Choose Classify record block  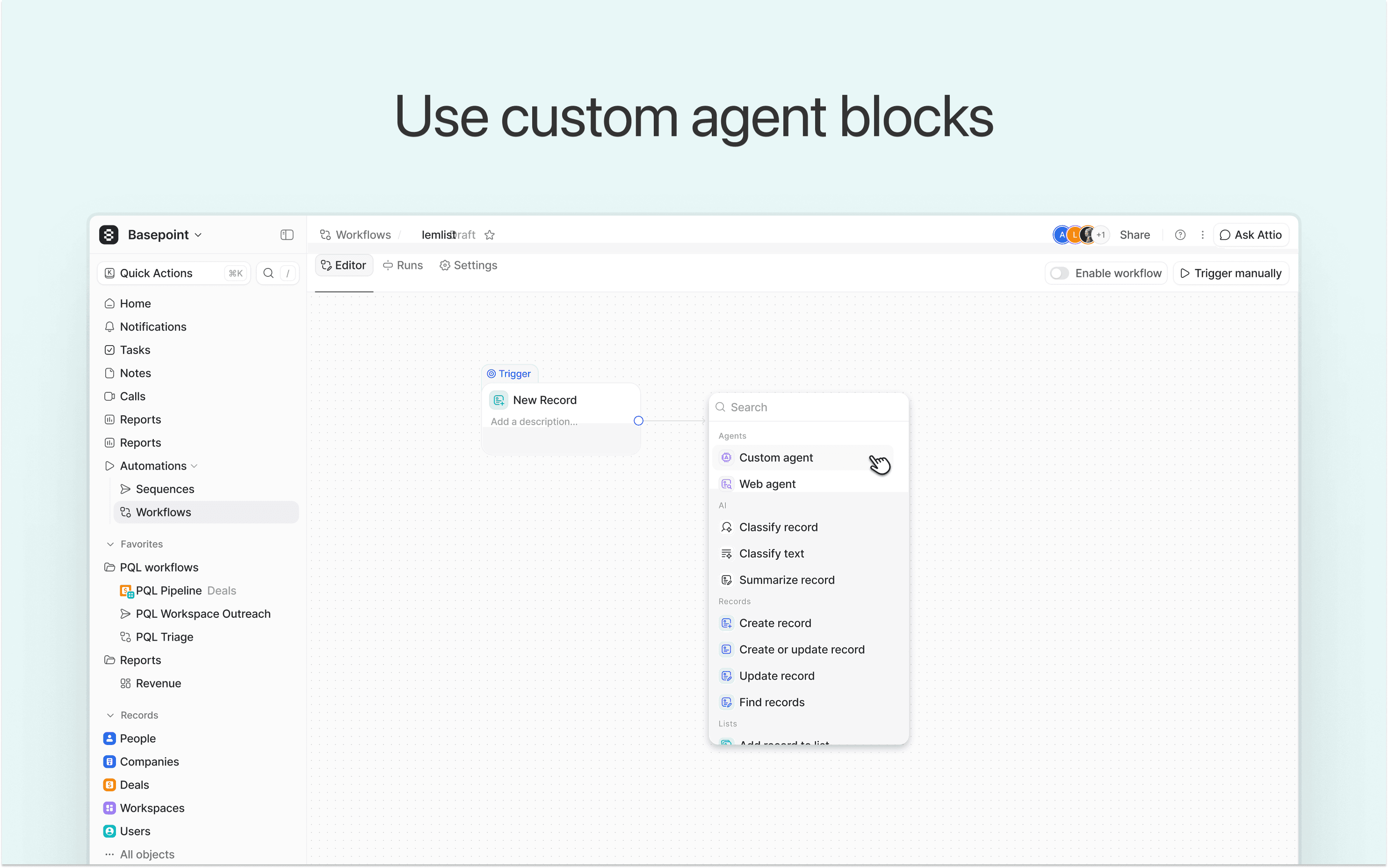click(x=803, y=527)
